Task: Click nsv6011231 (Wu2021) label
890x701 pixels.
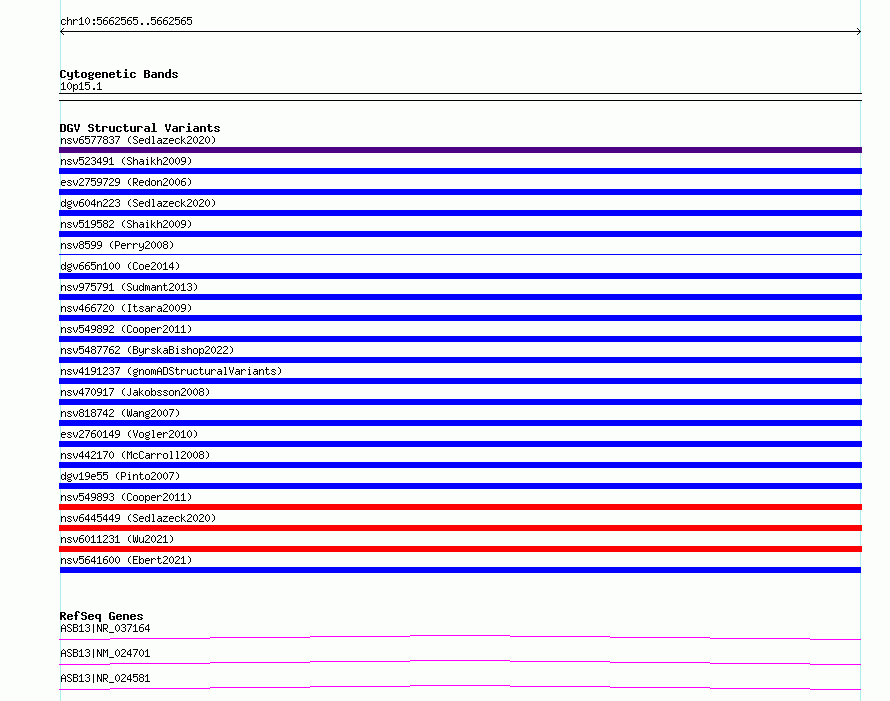Action: click(117, 539)
